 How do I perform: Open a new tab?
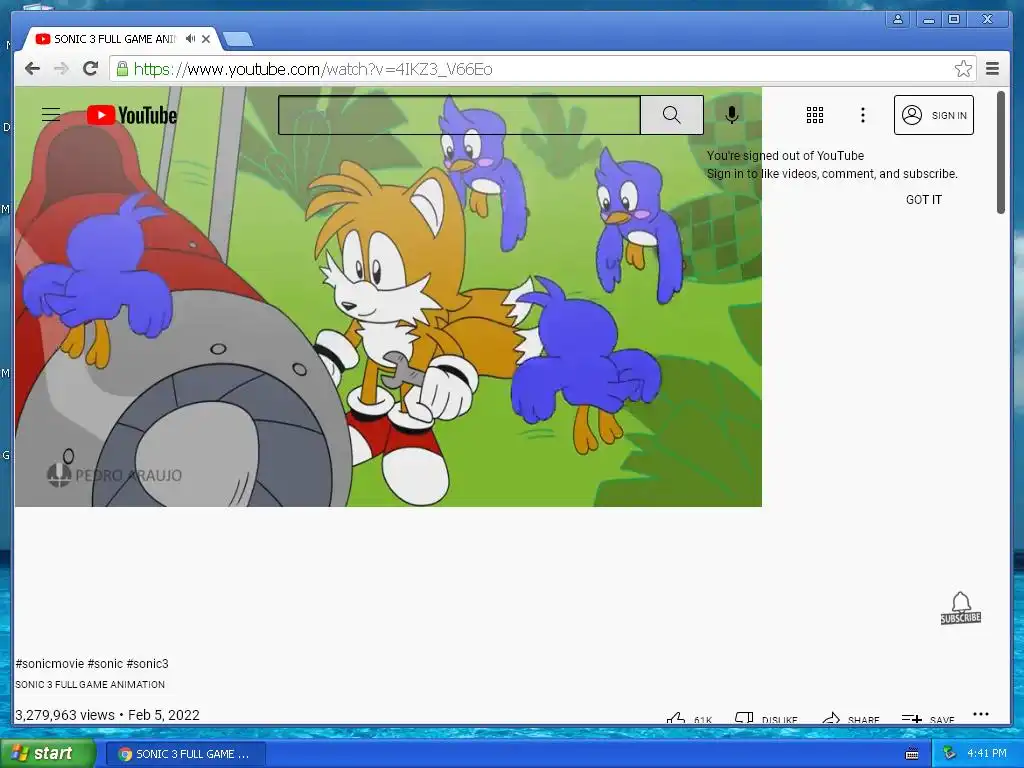click(x=238, y=40)
